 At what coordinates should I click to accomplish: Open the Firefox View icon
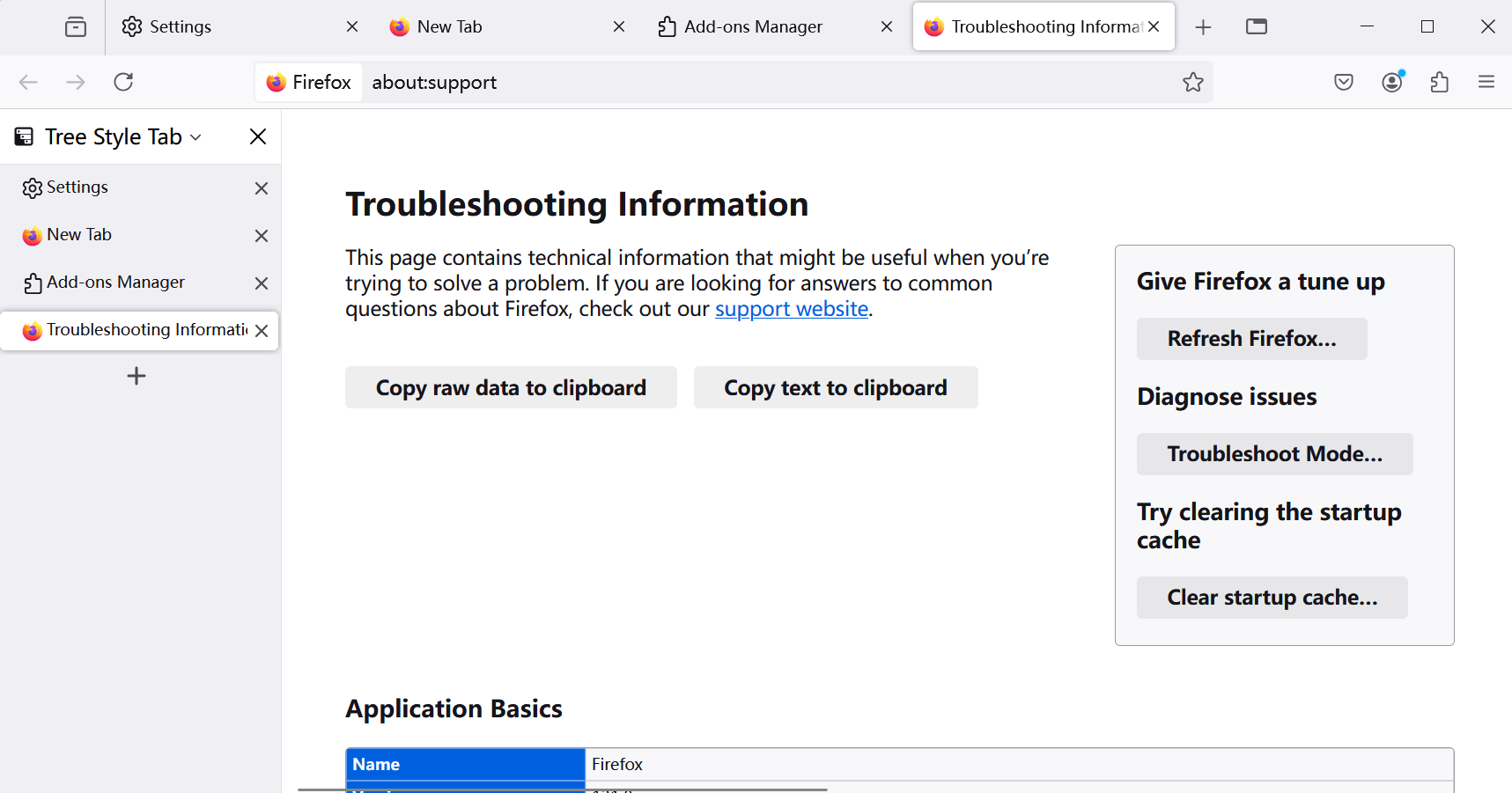pos(76,27)
